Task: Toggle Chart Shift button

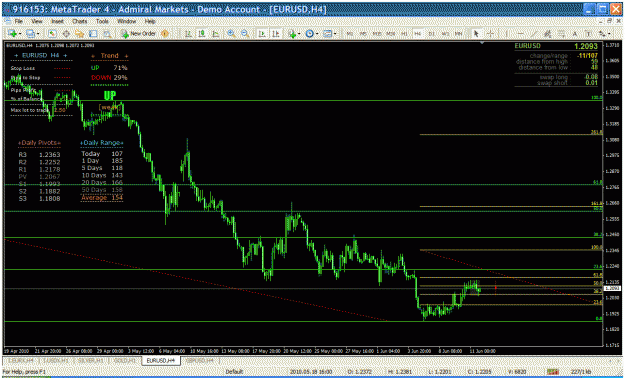Action: point(275,34)
